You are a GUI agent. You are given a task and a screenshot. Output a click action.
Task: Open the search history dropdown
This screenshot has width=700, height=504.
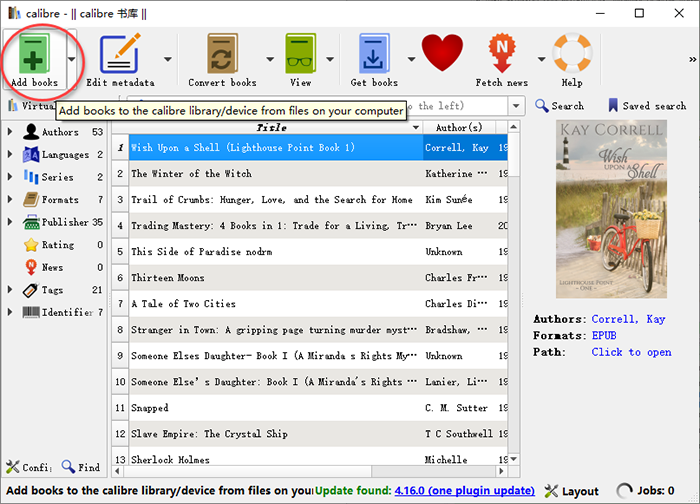[x=516, y=106]
